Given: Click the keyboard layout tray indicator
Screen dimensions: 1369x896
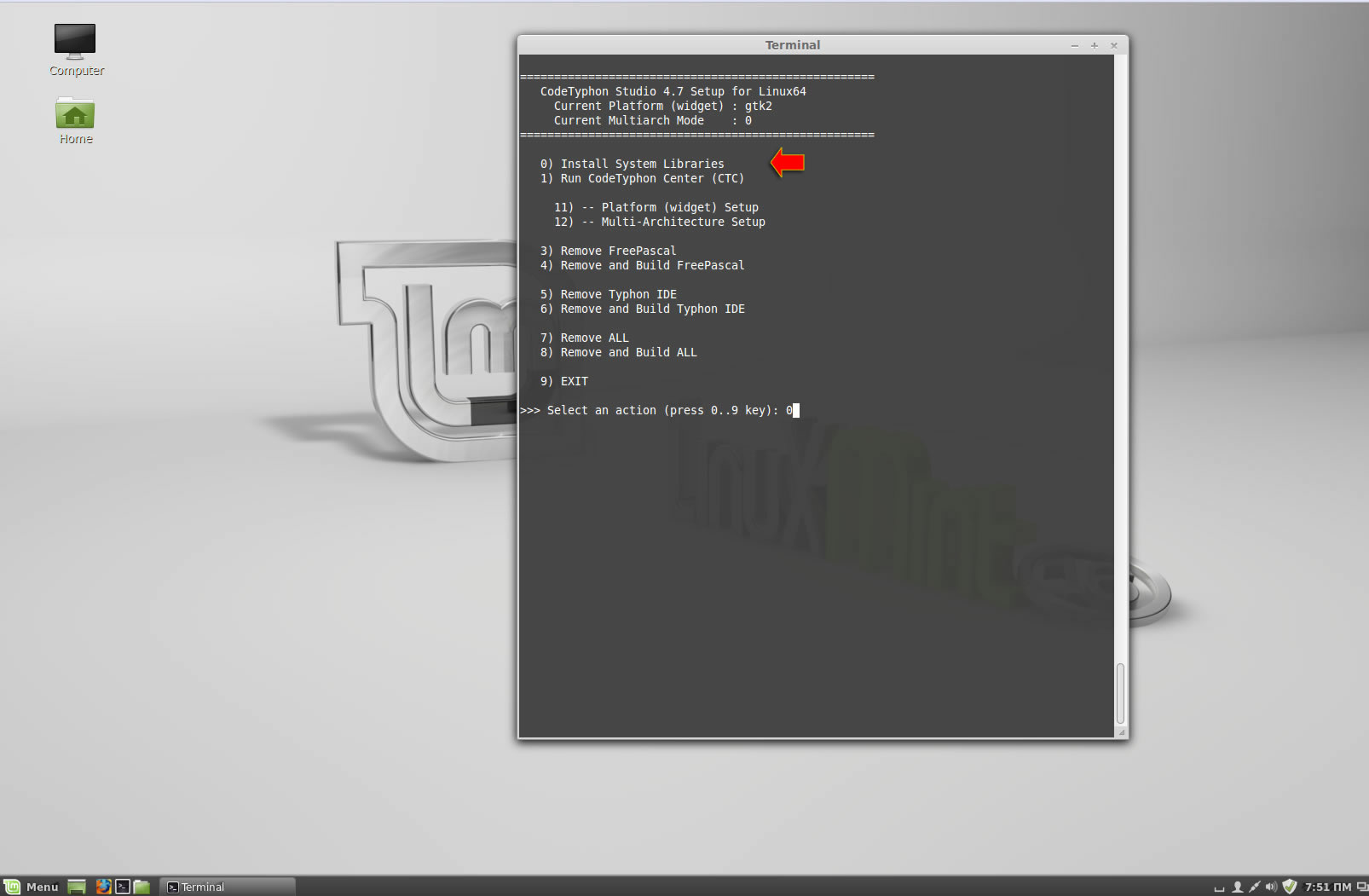Looking at the screenshot, I should [1219, 888].
